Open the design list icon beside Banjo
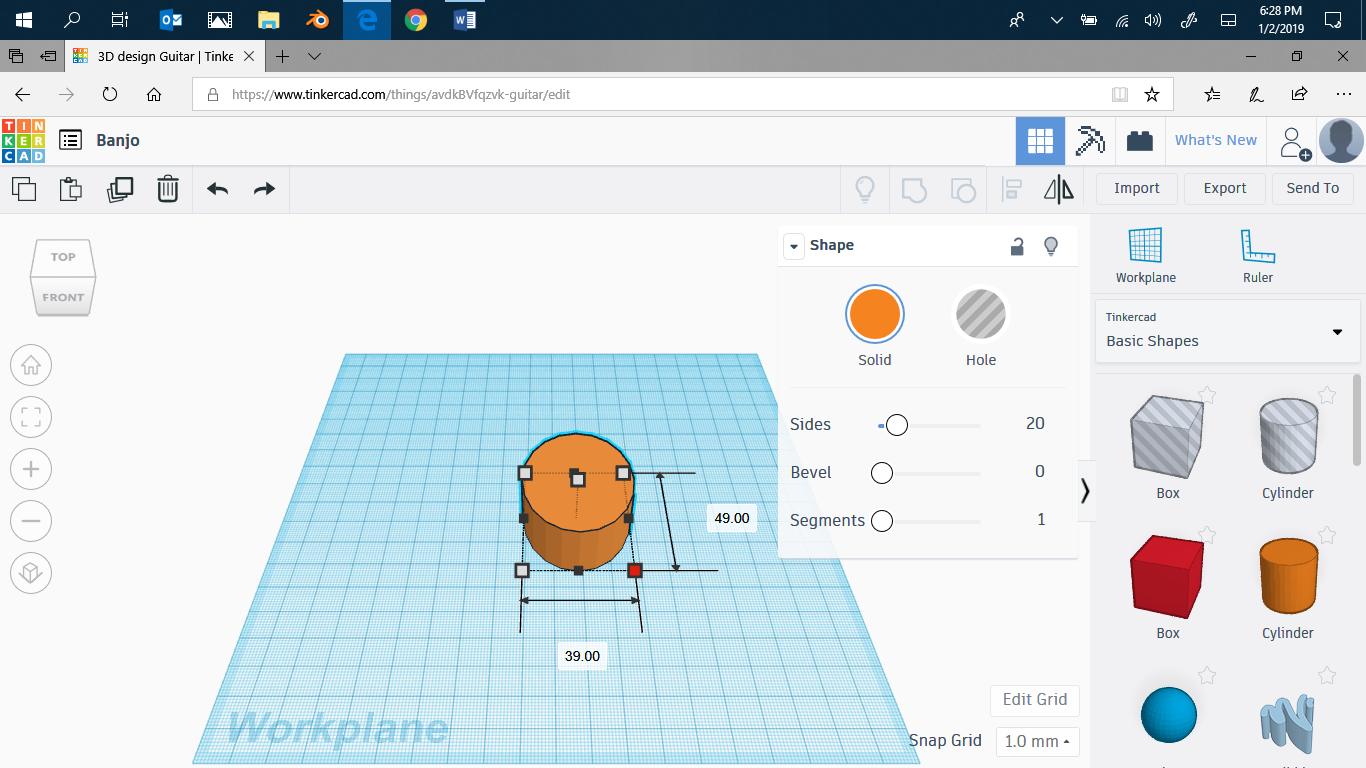1366x768 pixels. [70, 140]
